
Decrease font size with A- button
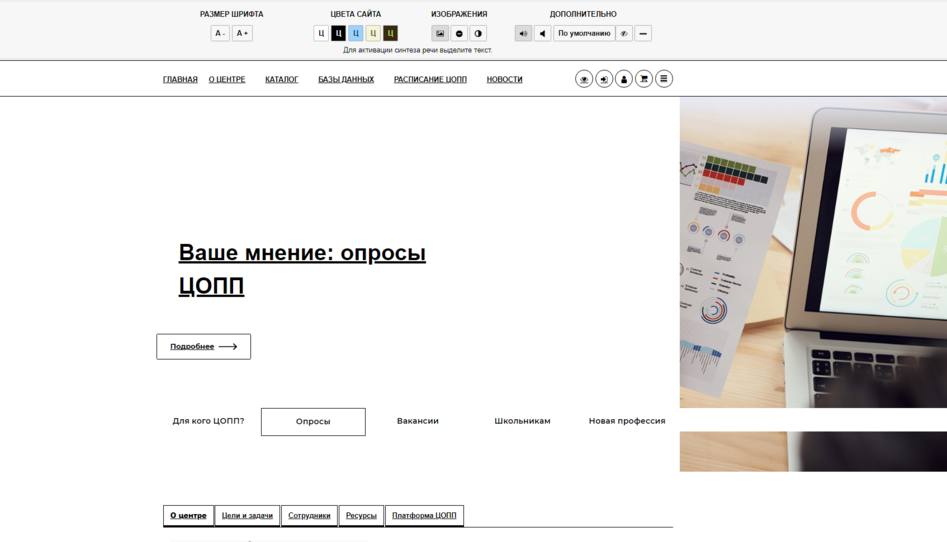click(220, 33)
